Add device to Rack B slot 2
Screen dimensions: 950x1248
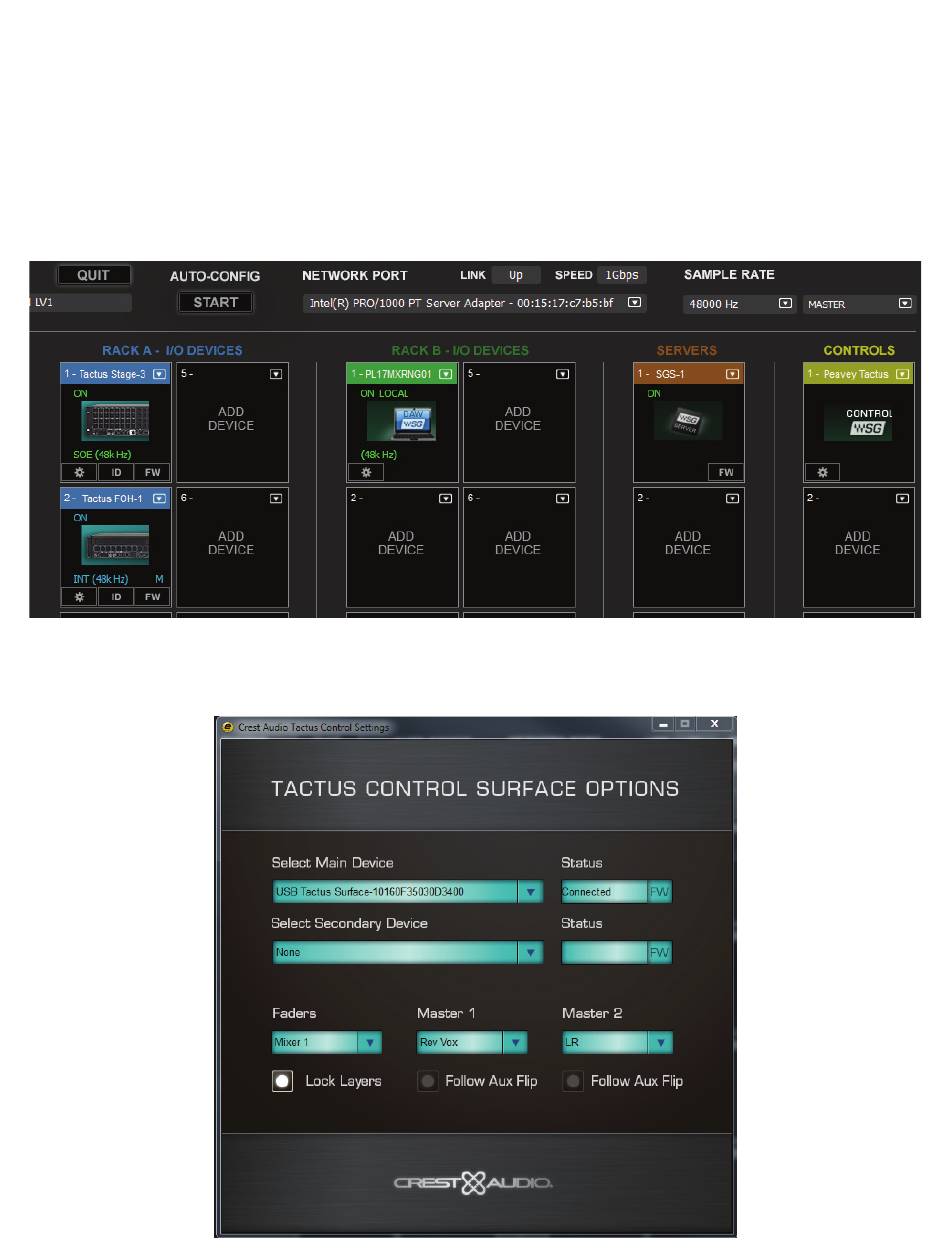tap(401, 543)
